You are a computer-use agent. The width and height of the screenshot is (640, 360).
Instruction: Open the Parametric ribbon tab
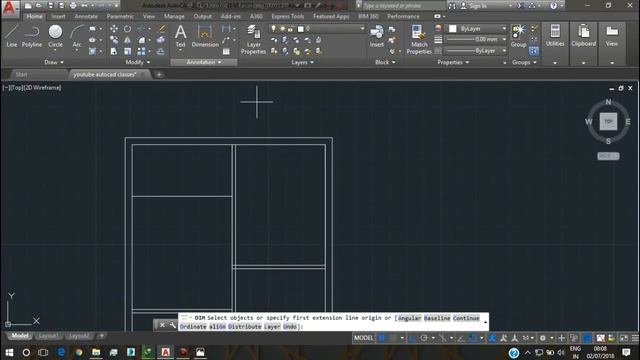(120, 16)
